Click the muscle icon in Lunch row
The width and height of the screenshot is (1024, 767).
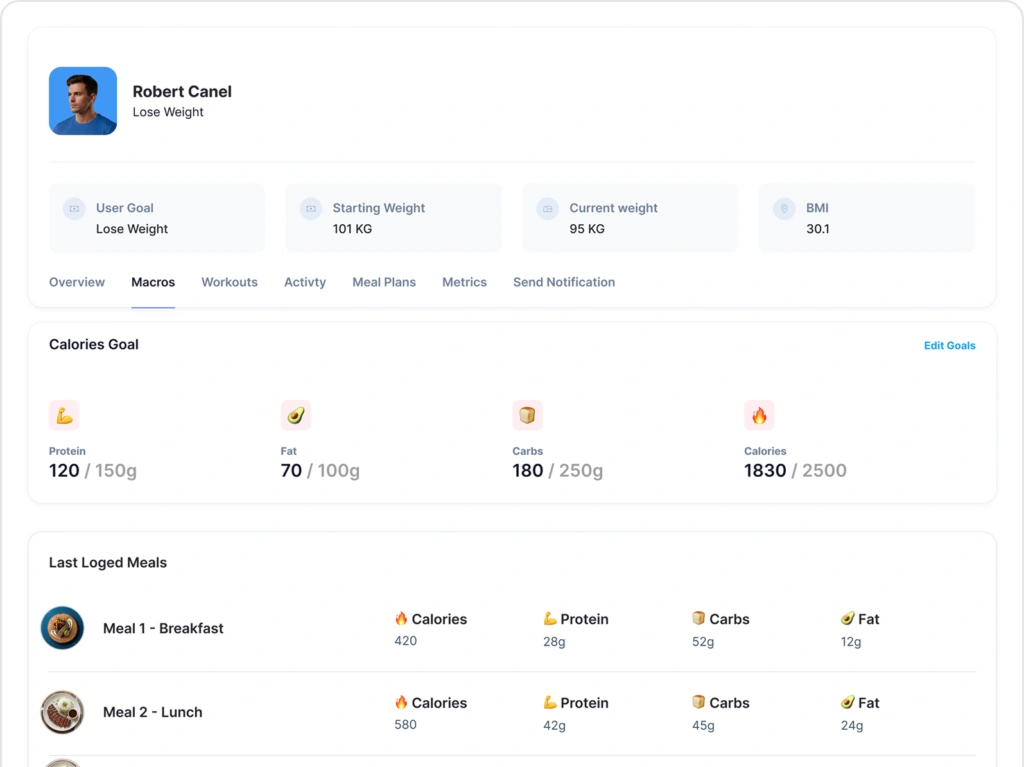coord(550,702)
